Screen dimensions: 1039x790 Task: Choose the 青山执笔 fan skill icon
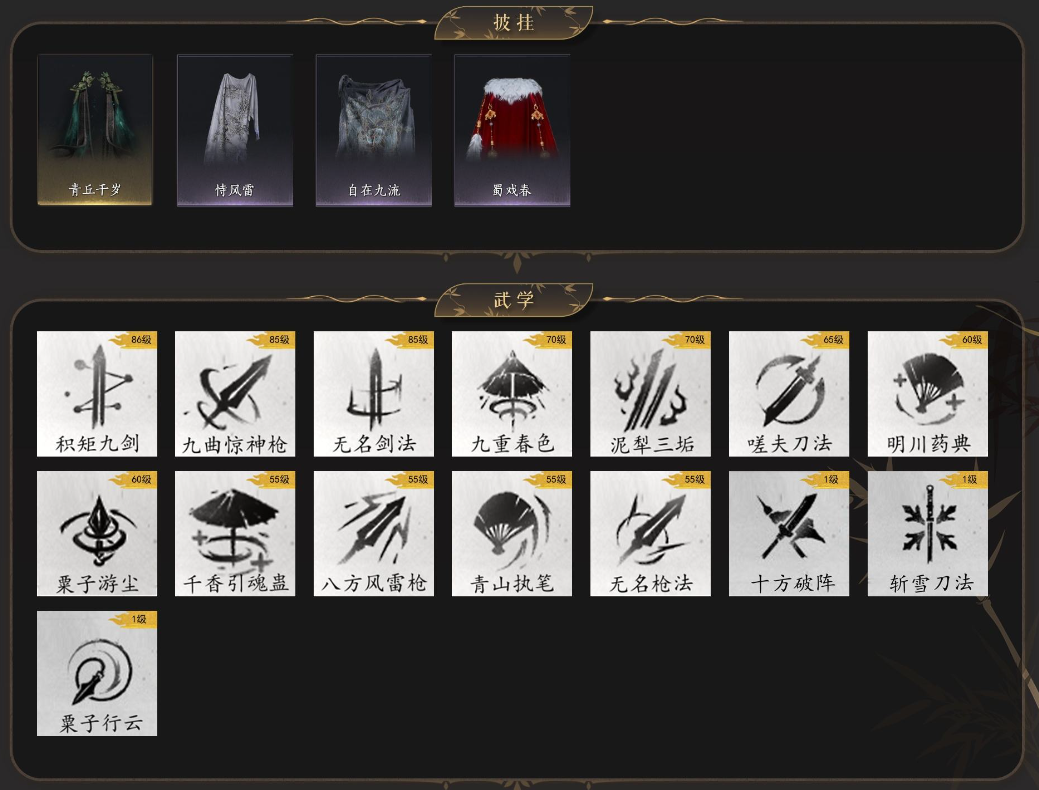tap(512, 534)
